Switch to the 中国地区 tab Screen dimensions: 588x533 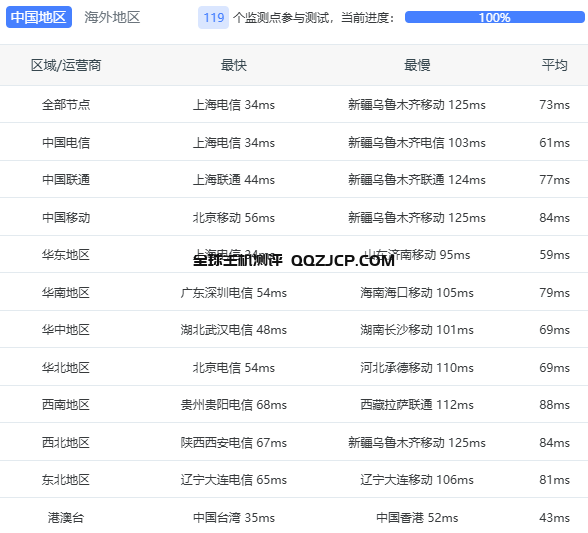click(x=39, y=17)
